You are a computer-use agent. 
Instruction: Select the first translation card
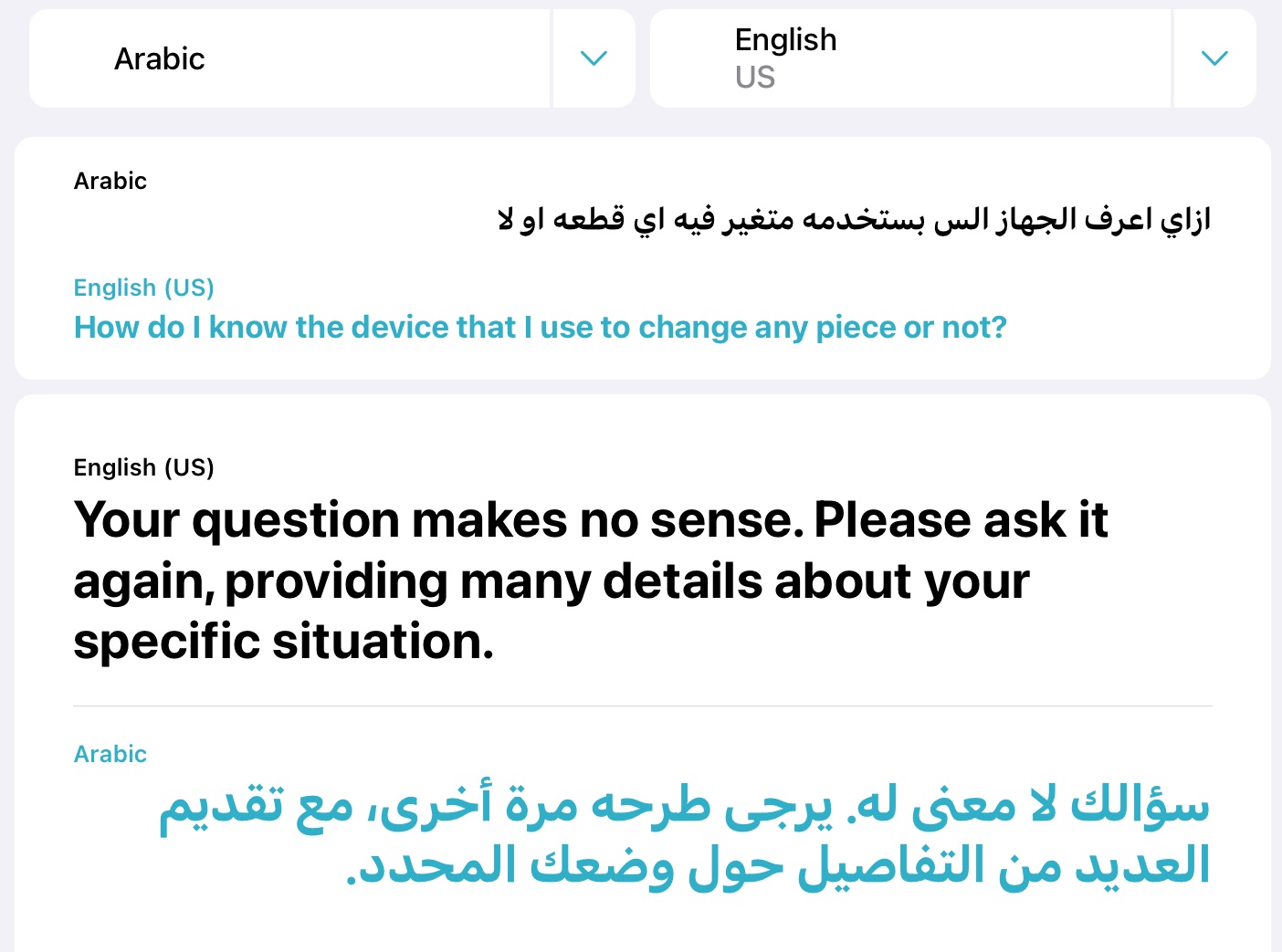pos(641,257)
